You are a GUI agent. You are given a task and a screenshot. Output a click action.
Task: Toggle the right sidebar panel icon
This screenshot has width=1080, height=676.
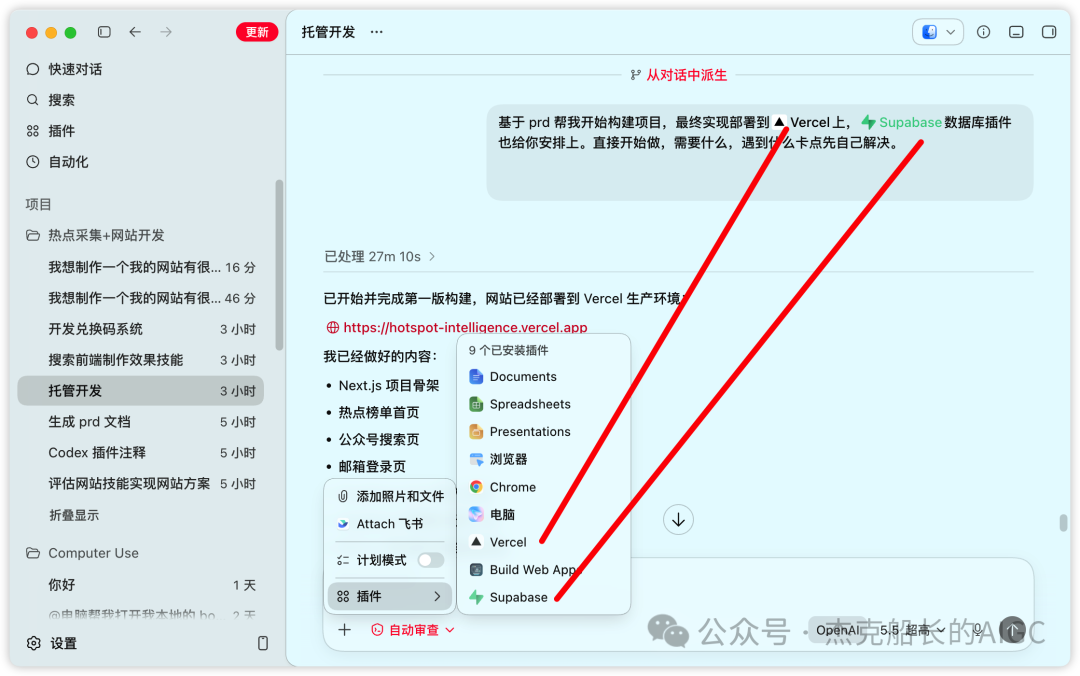1049,32
